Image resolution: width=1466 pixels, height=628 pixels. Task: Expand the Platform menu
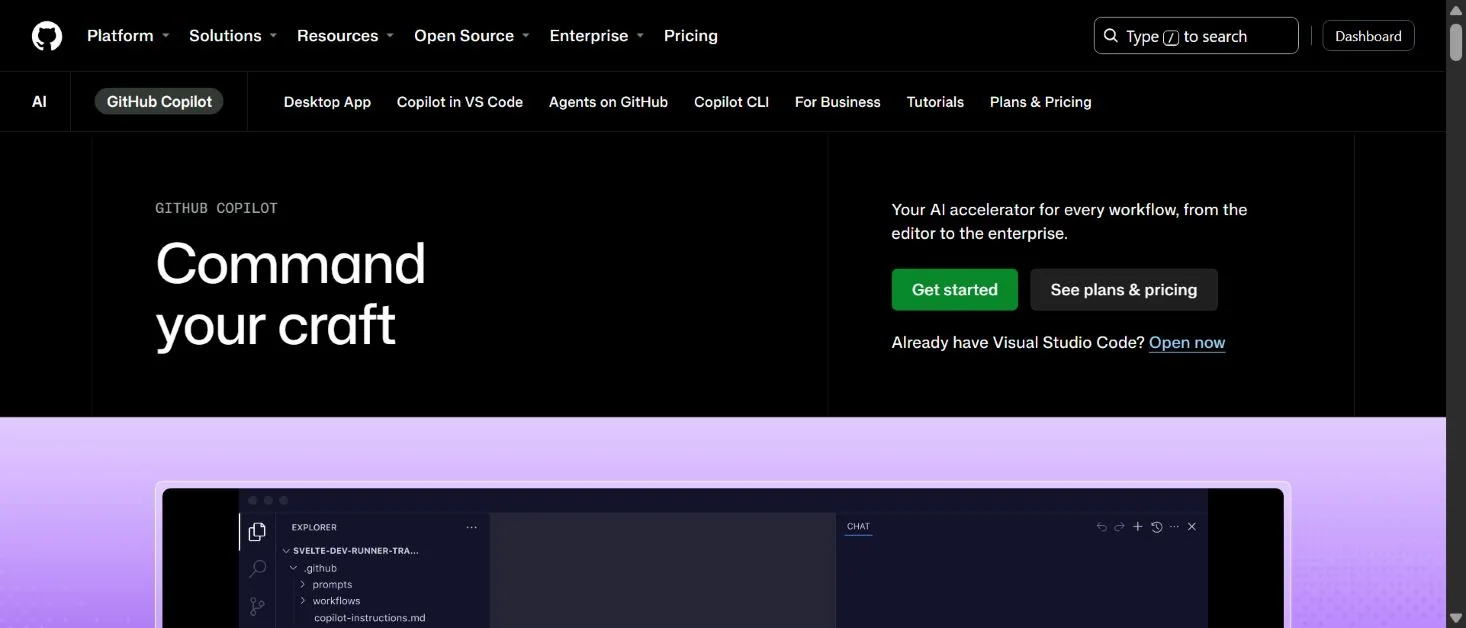click(x=128, y=36)
